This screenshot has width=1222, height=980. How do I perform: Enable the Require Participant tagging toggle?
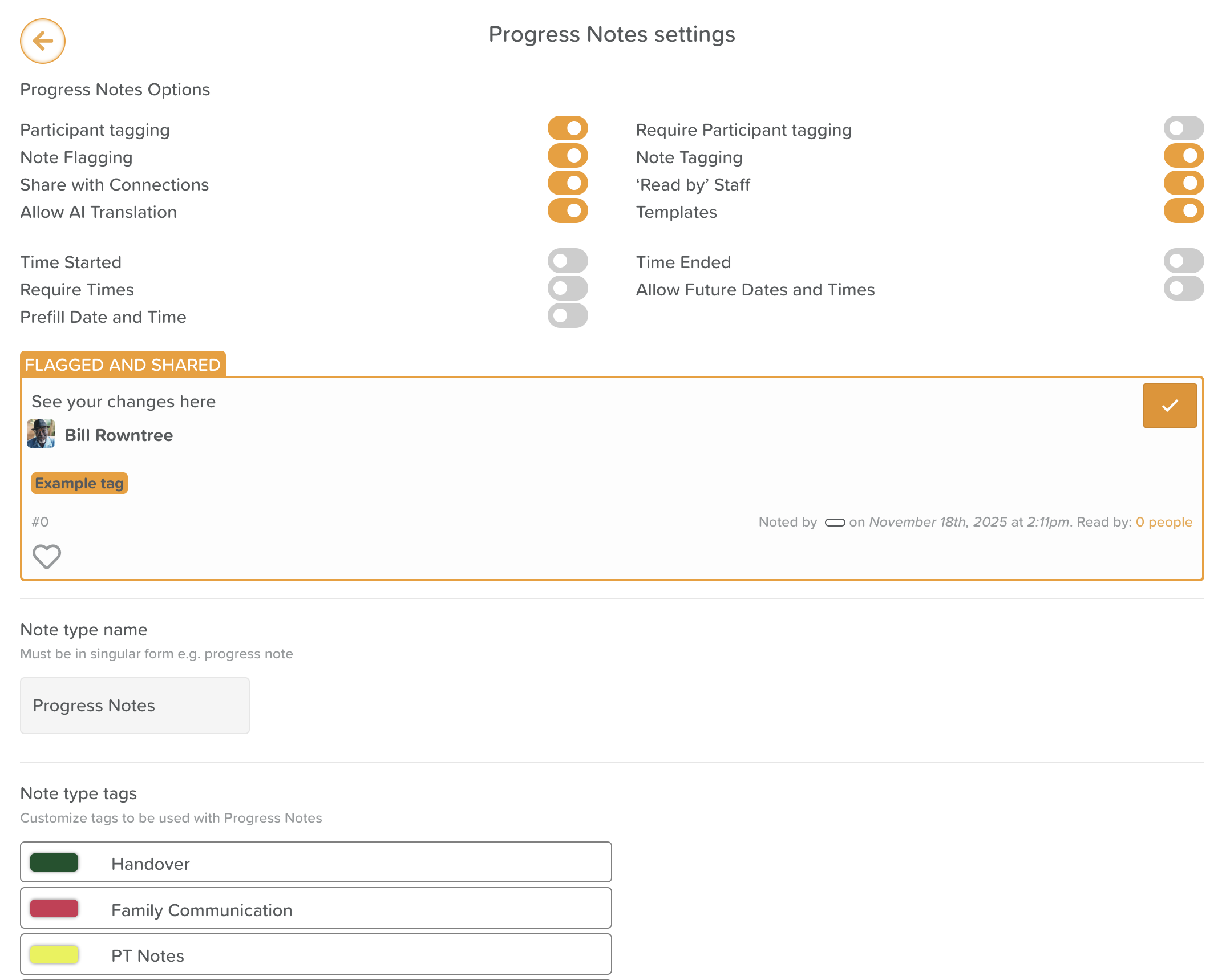(1184, 128)
